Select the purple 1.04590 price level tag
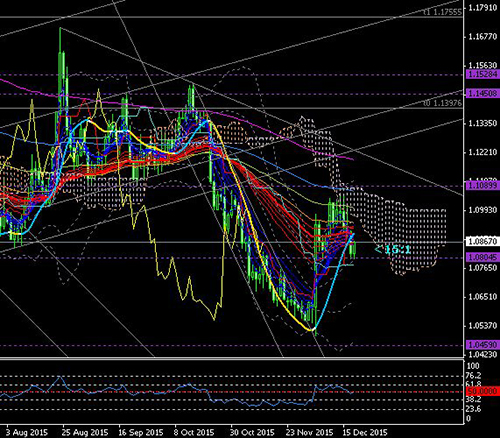This screenshot has width=500, height=438. tap(482, 345)
